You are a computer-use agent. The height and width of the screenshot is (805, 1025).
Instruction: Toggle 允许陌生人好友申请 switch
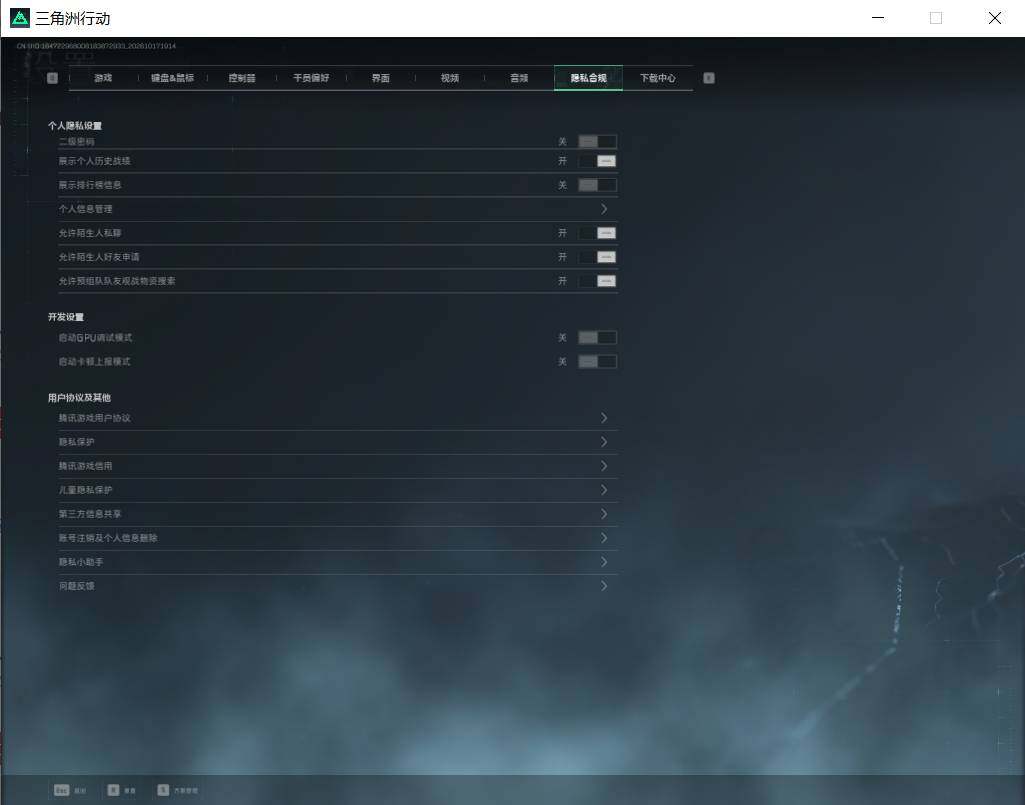point(597,257)
